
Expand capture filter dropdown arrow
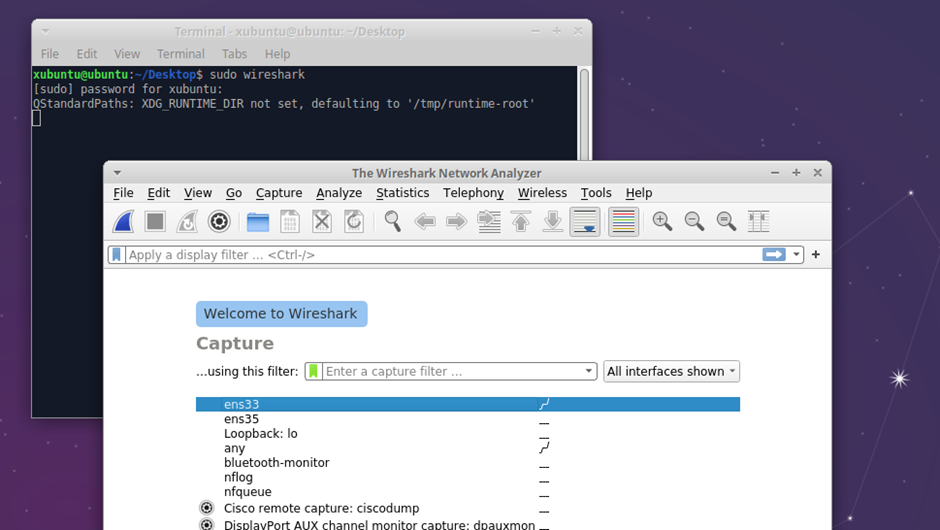pyautogui.click(x=589, y=371)
